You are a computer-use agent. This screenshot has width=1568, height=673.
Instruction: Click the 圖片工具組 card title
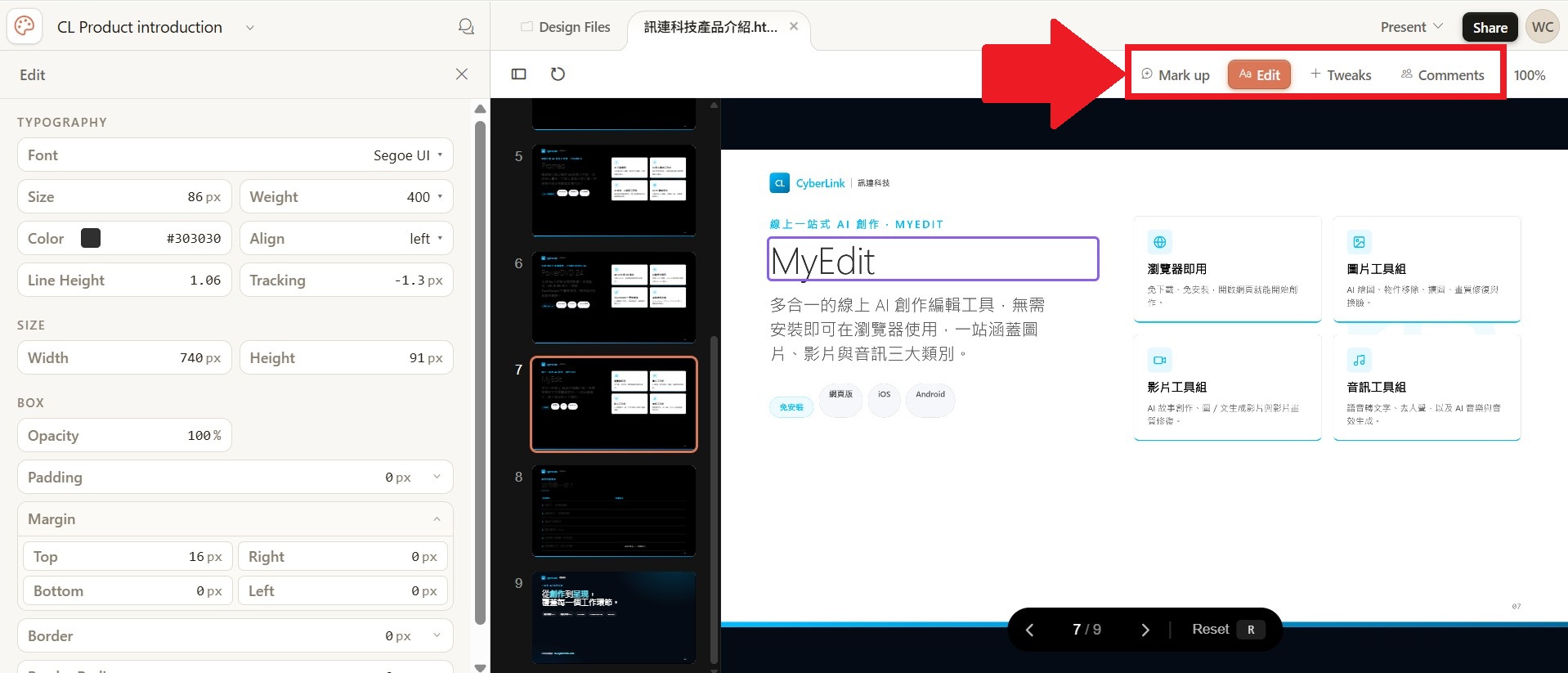pos(1377,269)
